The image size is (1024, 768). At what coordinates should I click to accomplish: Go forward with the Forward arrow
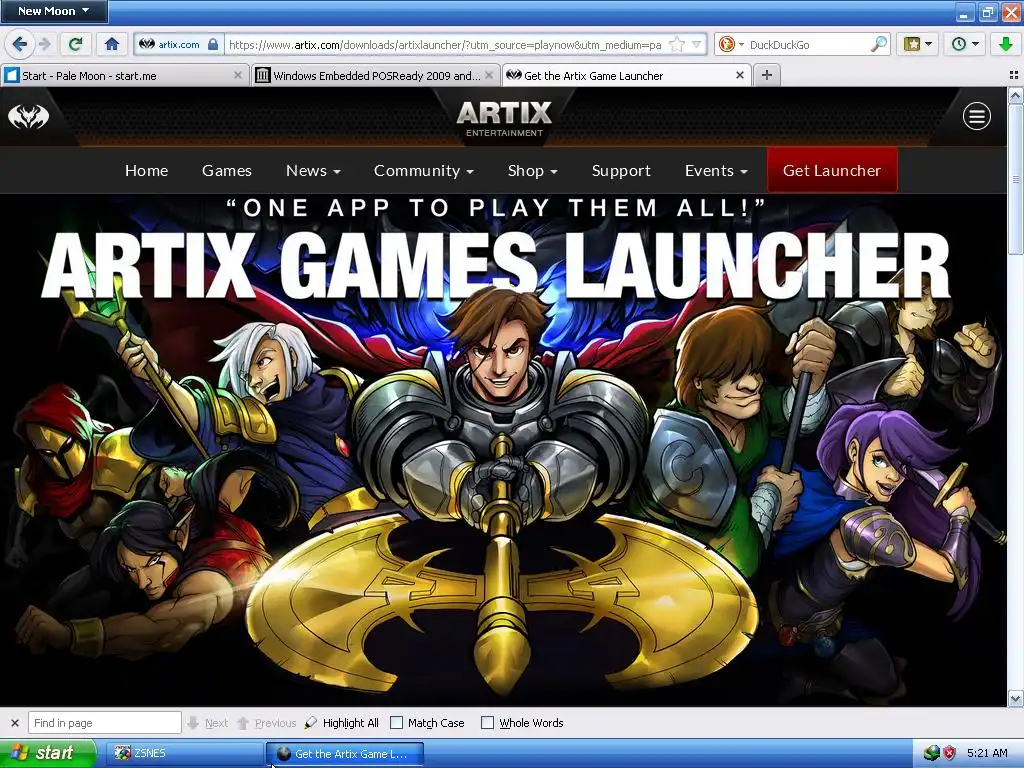(44, 44)
